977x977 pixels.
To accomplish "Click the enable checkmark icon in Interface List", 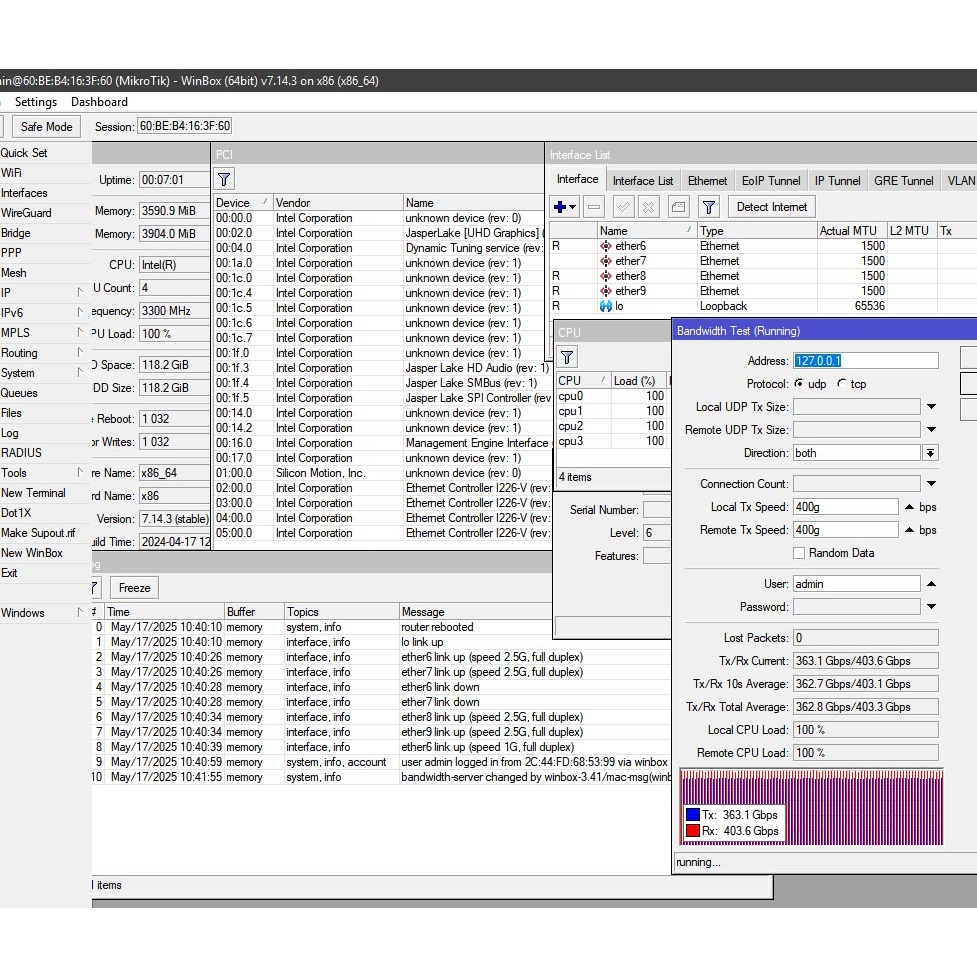I will [x=623, y=207].
